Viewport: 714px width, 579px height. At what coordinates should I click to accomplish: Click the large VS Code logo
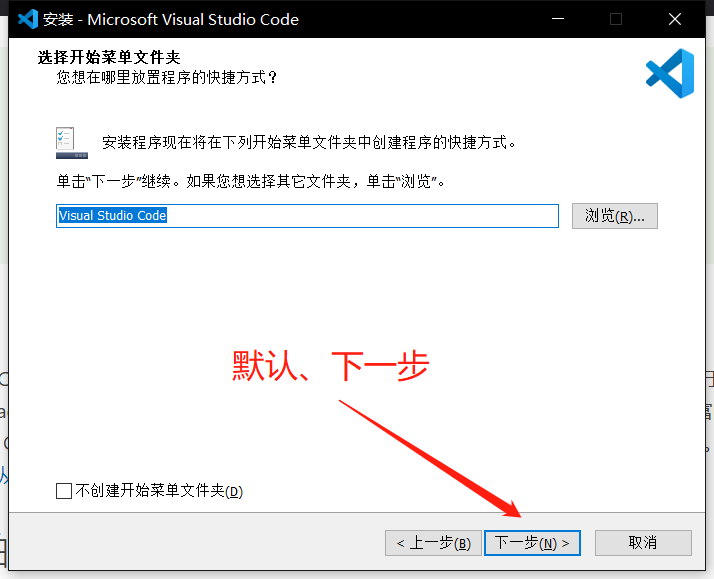670,73
